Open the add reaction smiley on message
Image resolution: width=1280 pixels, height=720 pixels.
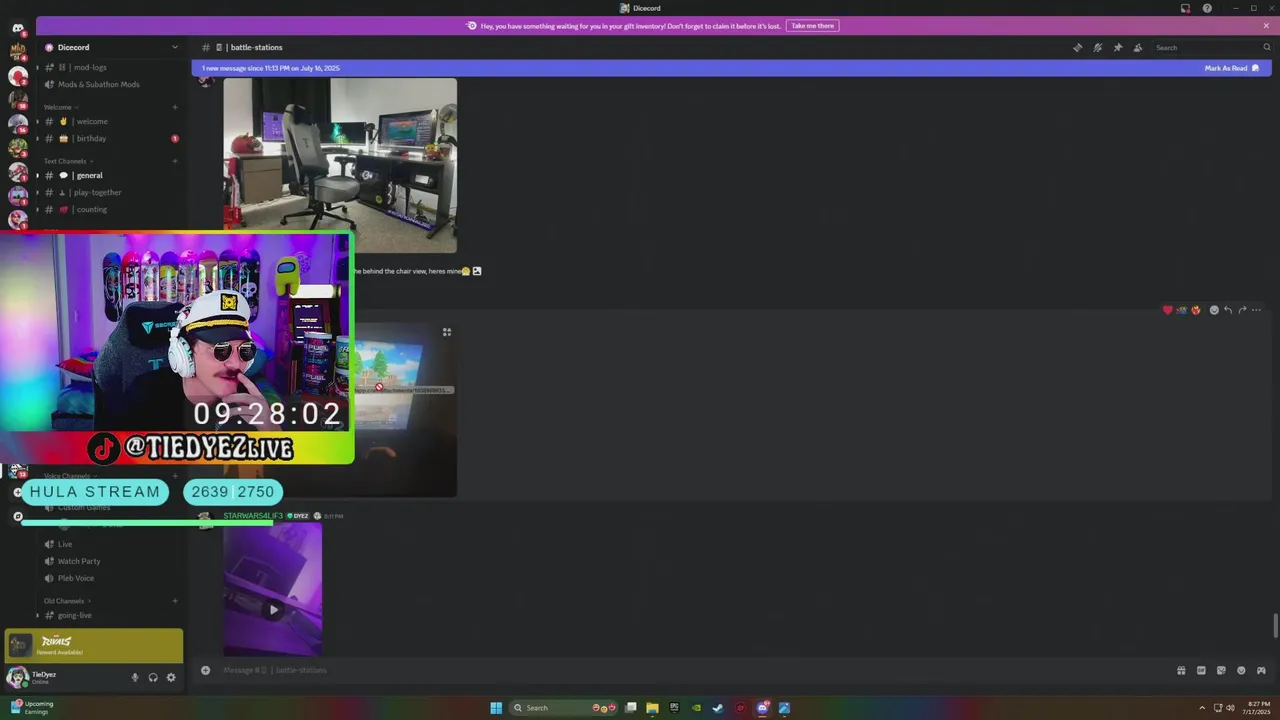point(1214,310)
